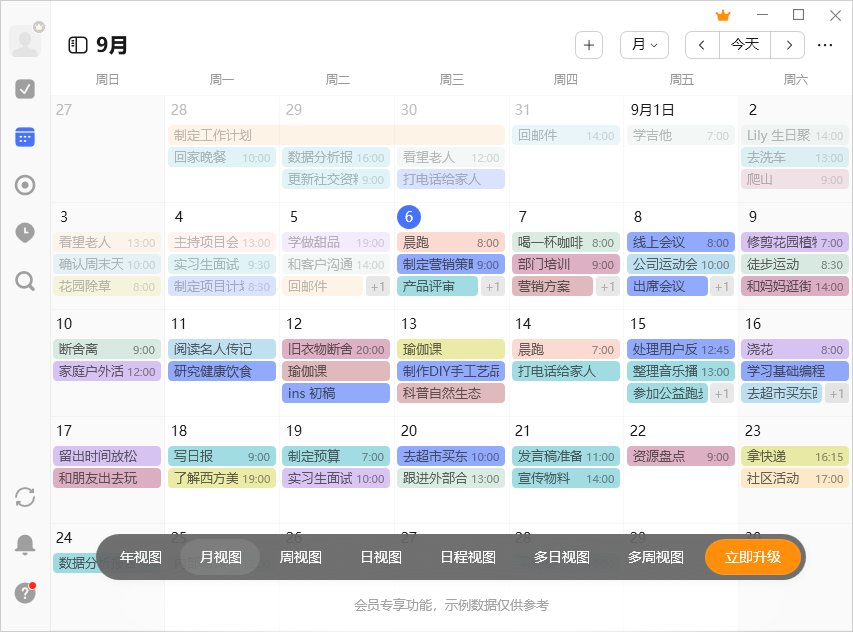Open the notifications bell icon
This screenshot has height=632, width=853.
25,544
